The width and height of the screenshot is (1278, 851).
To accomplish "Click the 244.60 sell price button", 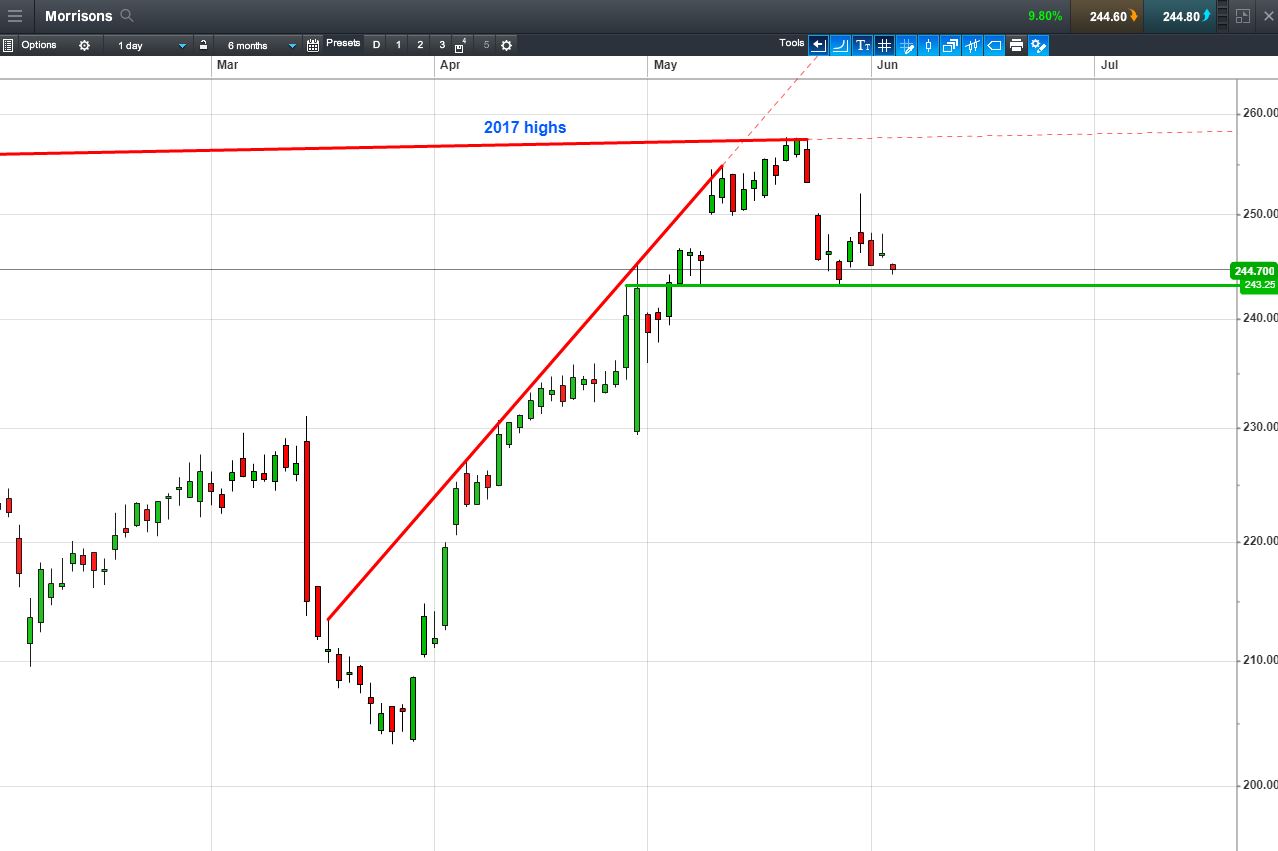I will coord(1107,16).
